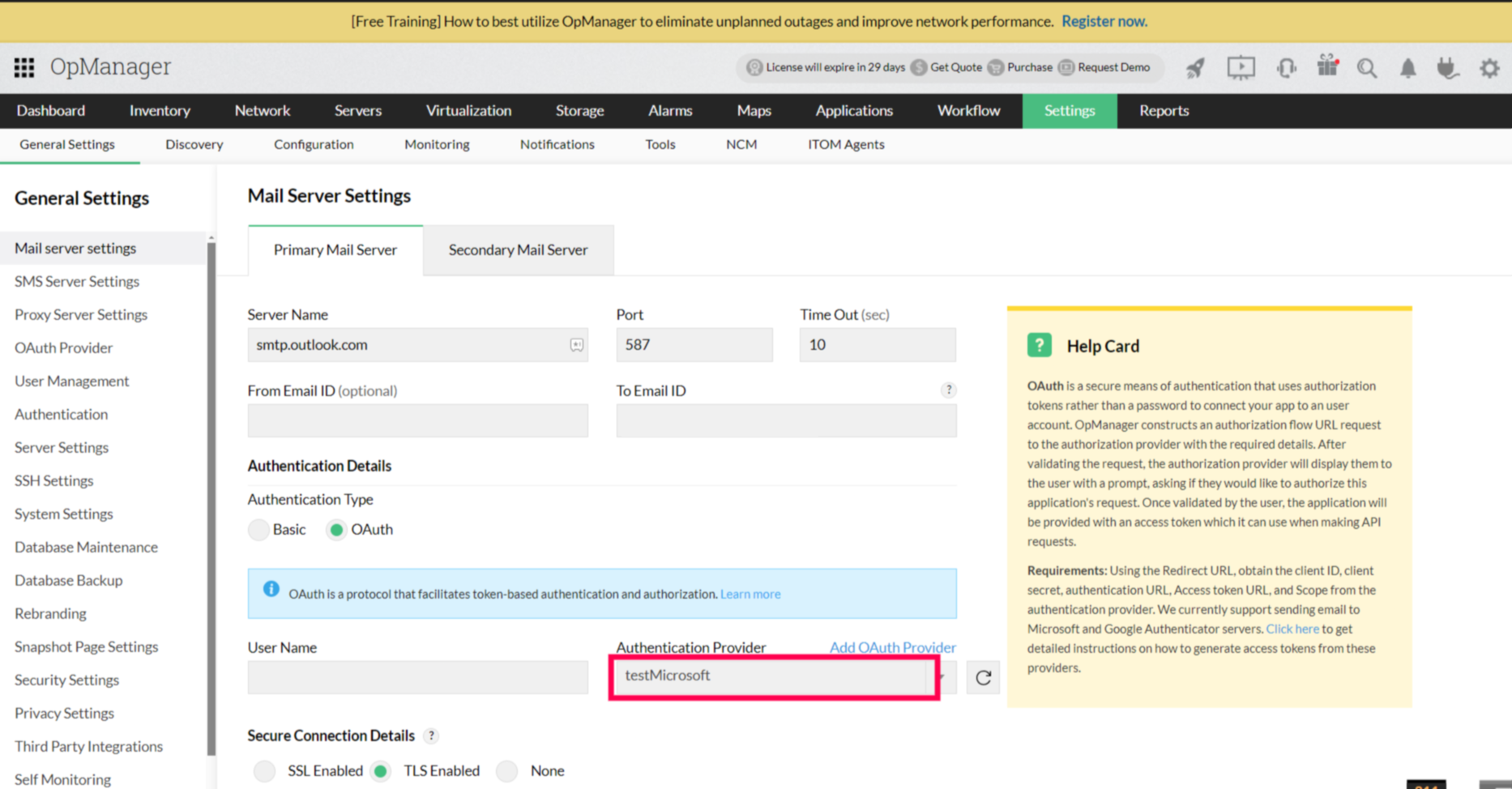Click the Add OAuth Provider link
Viewport: 1512px width, 789px height.
pos(893,647)
